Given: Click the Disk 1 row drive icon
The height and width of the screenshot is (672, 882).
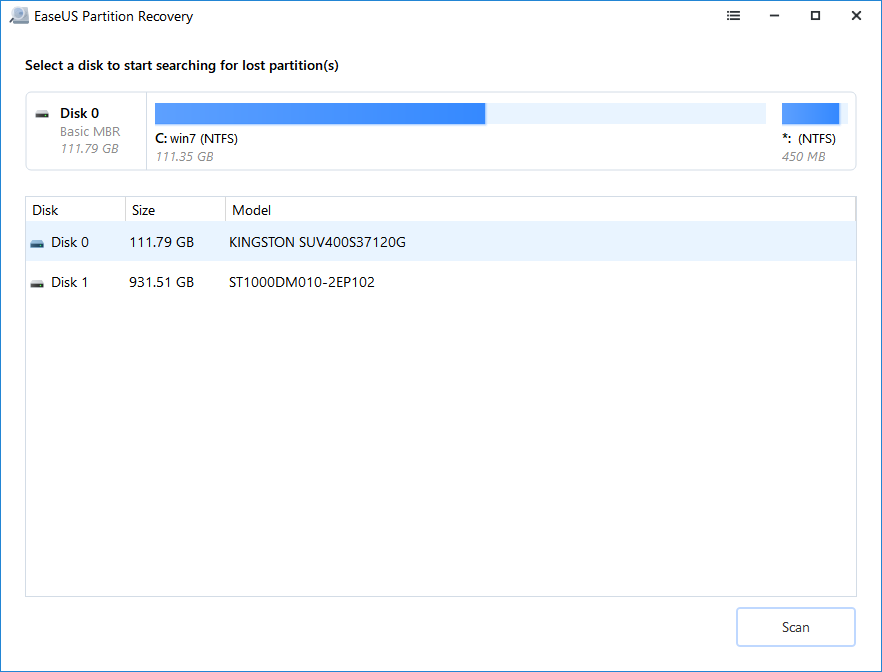Looking at the screenshot, I should (38, 283).
